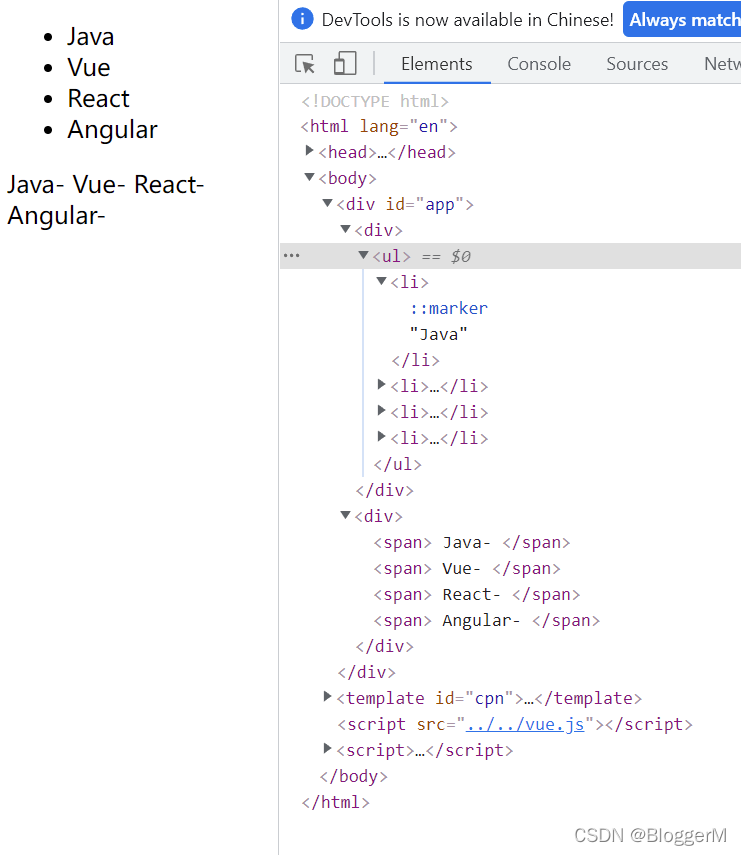This screenshot has height=855, width=741.
Task: Click the Always match button
Action: 683,20
